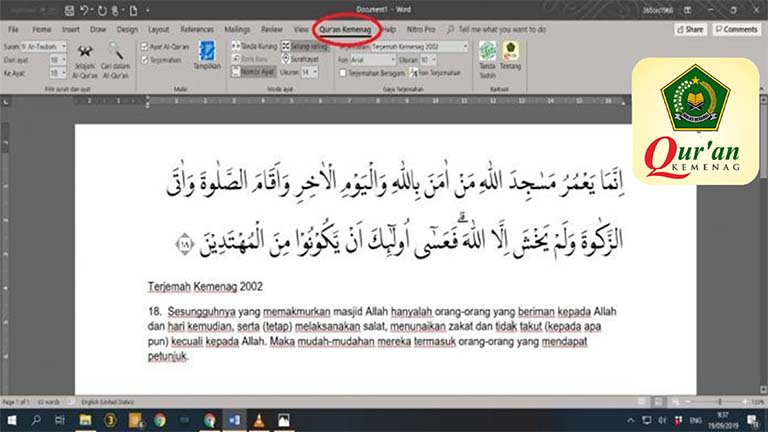Open taskbar search
This screenshot has height=432, width=768.
point(36,420)
